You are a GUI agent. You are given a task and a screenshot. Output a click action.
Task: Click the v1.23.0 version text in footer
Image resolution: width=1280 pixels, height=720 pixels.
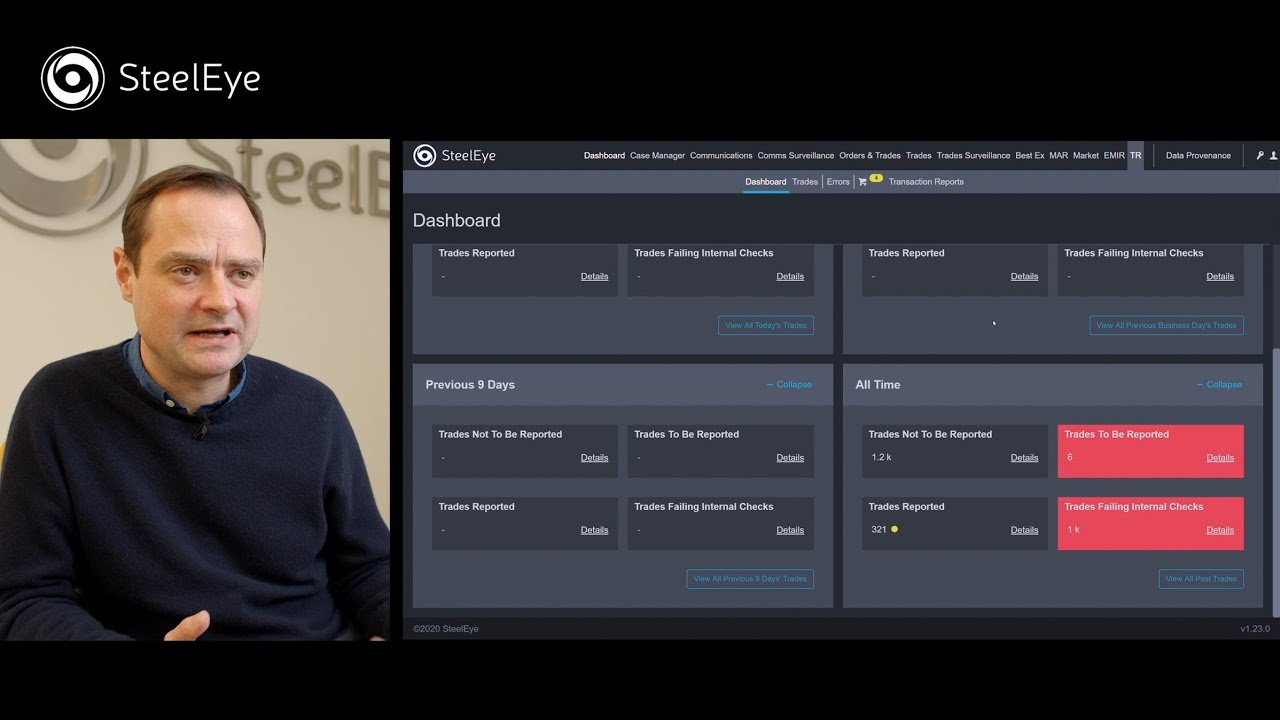tap(1254, 629)
